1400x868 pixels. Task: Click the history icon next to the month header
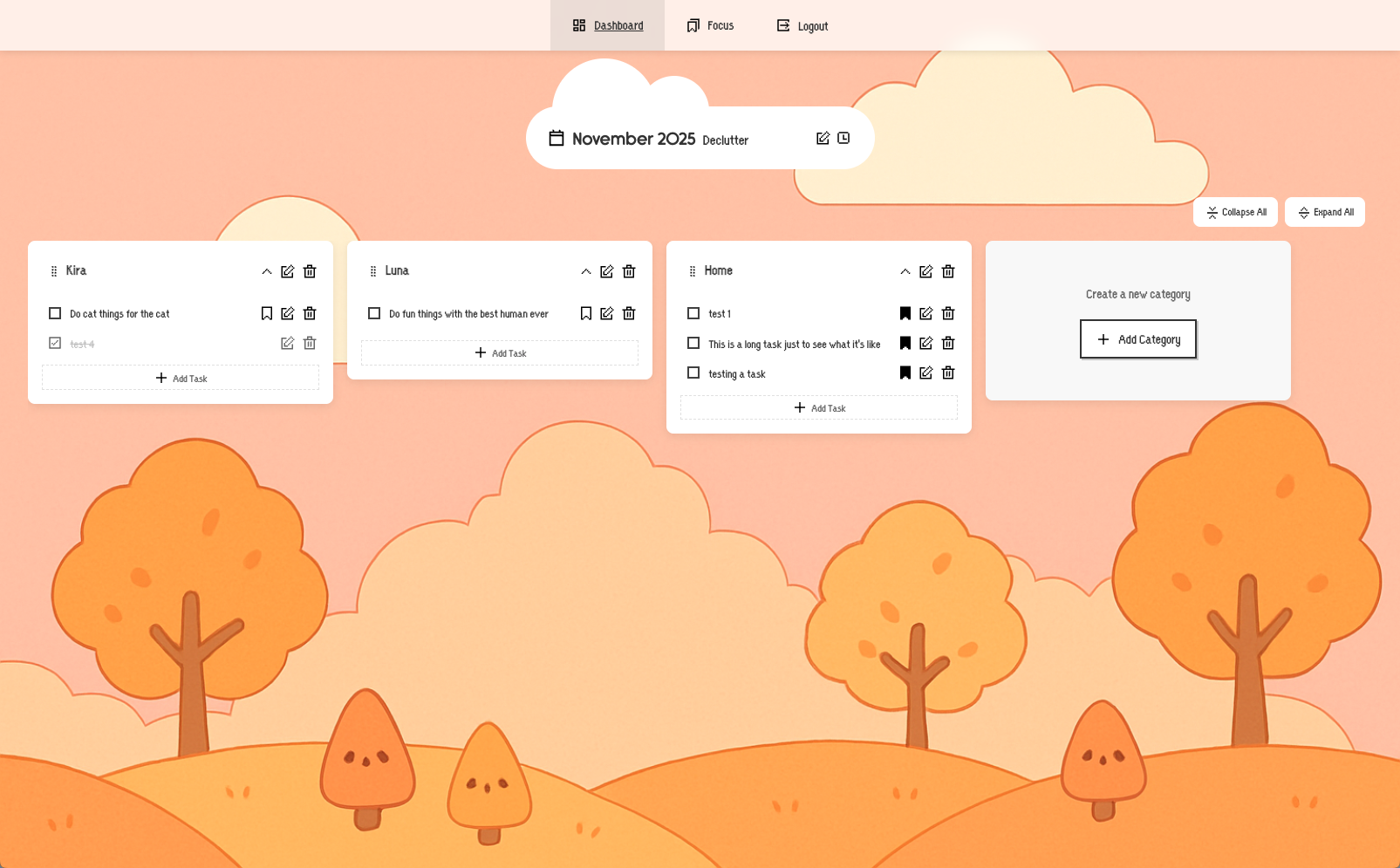(x=843, y=138)
